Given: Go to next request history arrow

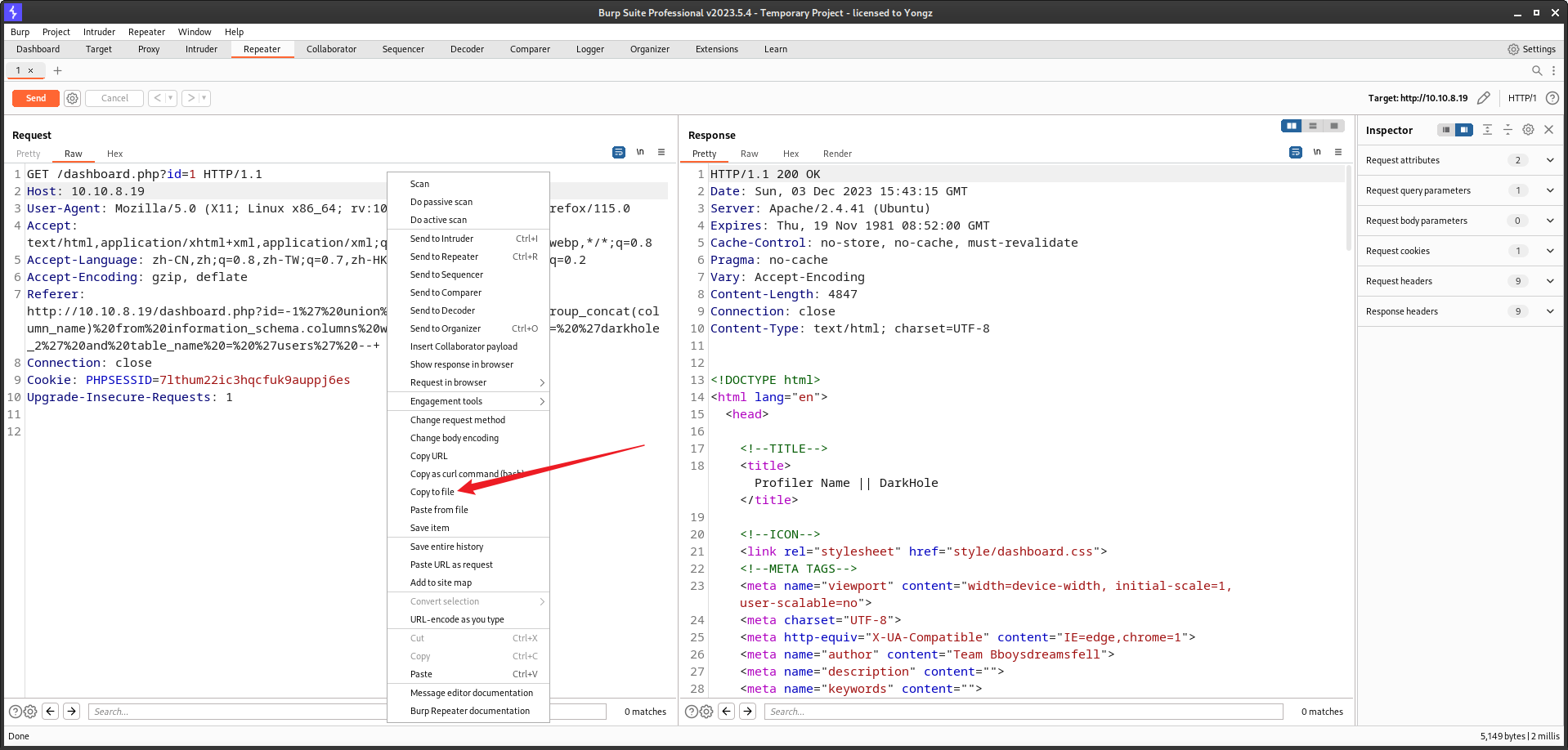Looking at the screenshot, I should (x=190, y=98).
